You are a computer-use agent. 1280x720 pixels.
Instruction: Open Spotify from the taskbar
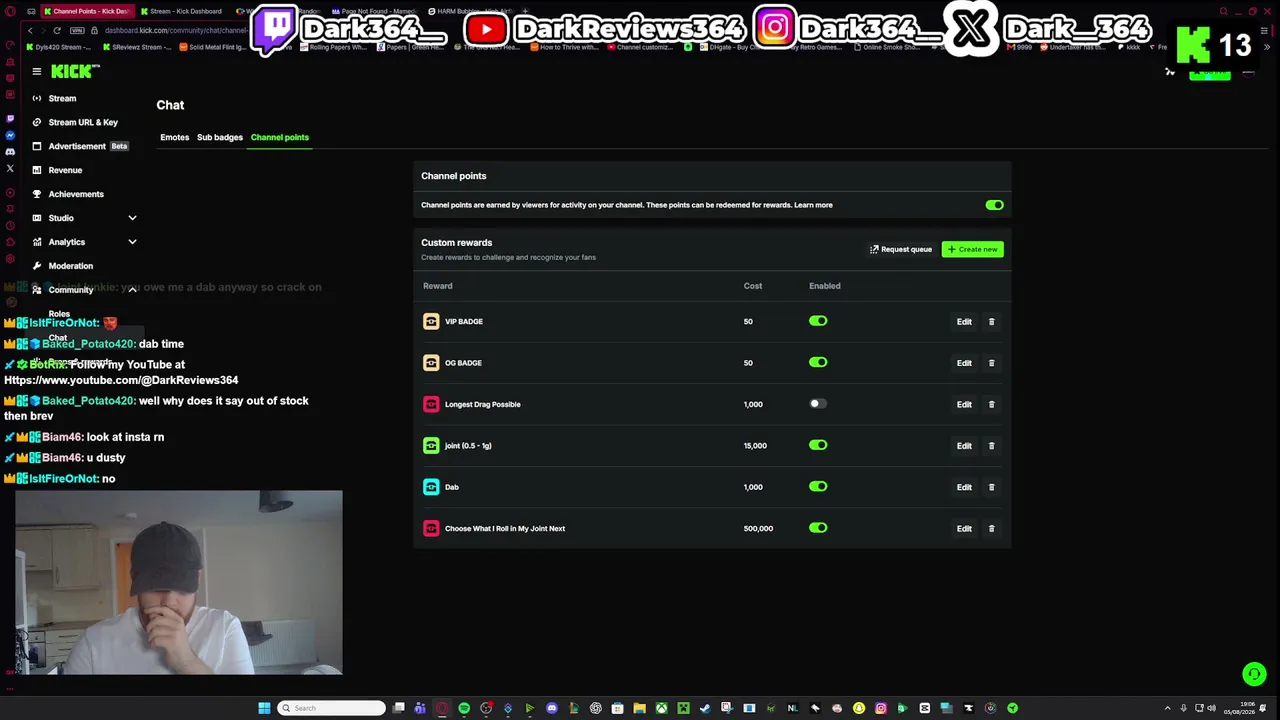point(464,708)
